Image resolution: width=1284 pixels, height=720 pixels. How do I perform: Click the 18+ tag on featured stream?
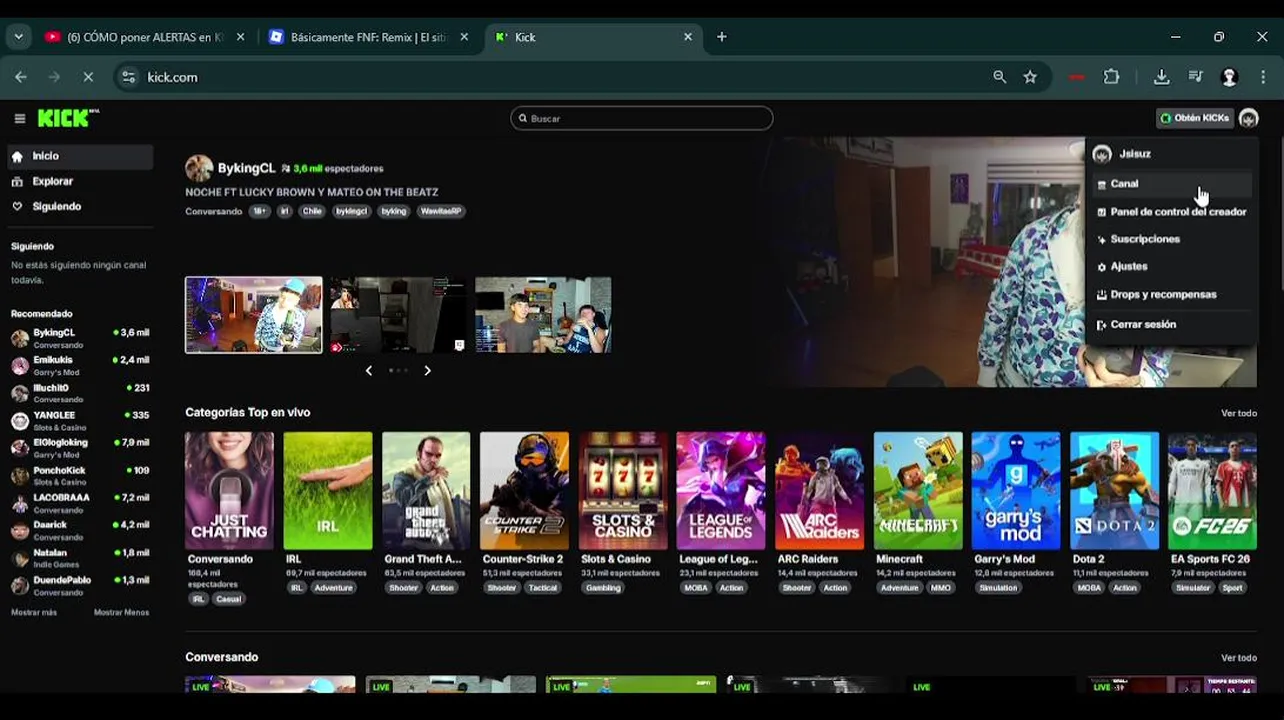259,211
